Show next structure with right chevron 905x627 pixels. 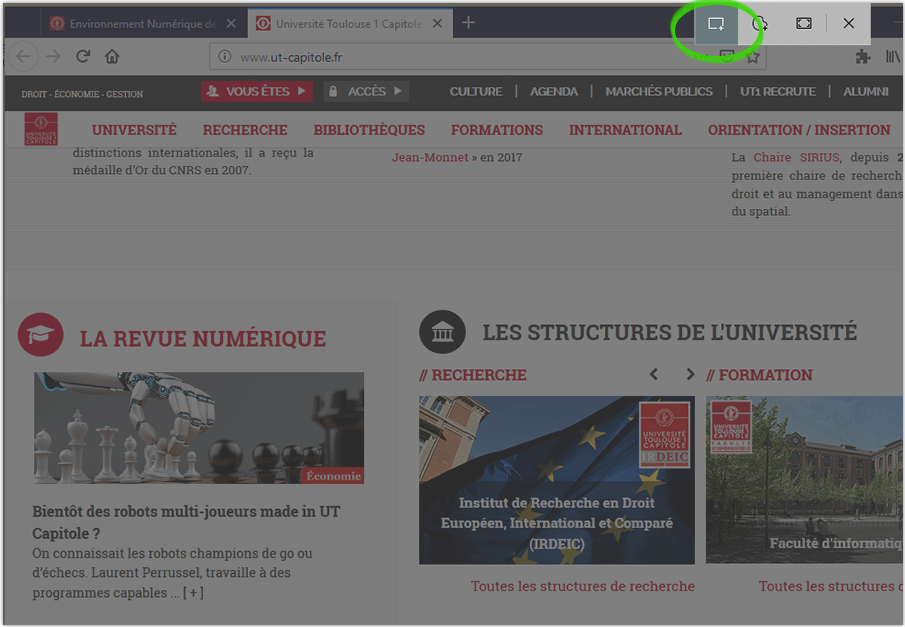(x=690, y=374)
